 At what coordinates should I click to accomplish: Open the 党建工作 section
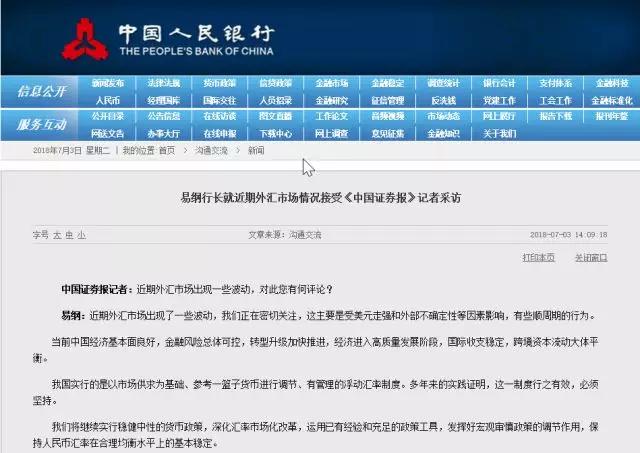(x=500, y=100)
